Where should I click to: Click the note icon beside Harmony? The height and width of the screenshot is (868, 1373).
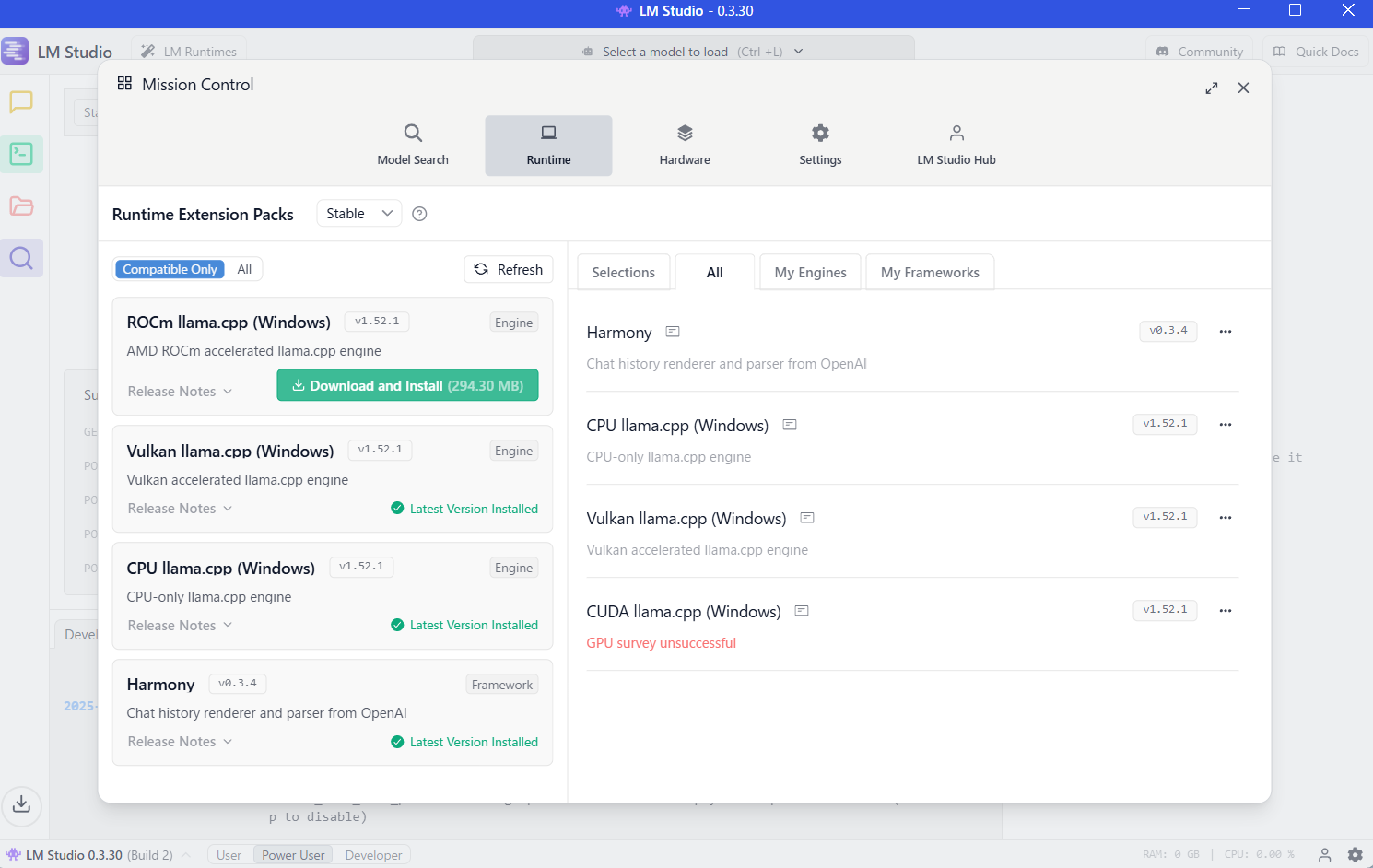click(673, 332)
